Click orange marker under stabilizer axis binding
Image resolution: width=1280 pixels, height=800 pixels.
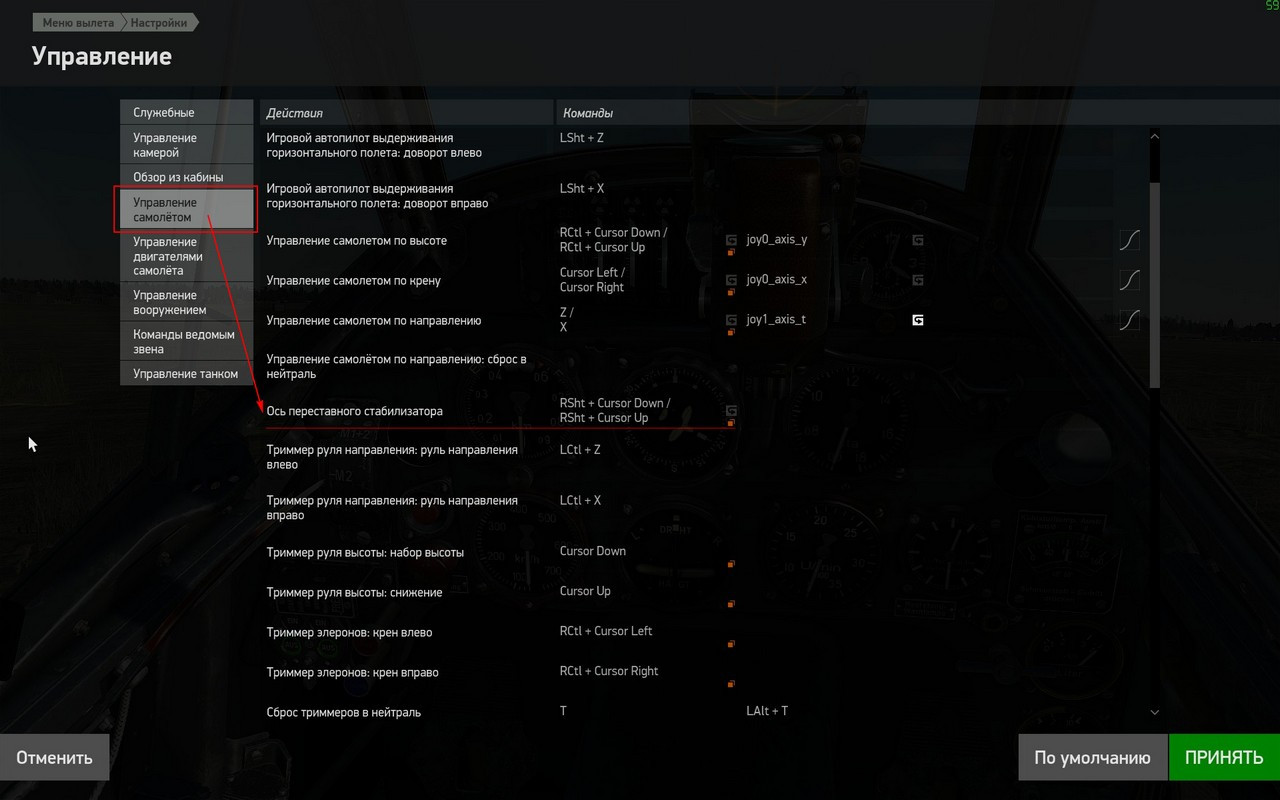coord(731,423)
